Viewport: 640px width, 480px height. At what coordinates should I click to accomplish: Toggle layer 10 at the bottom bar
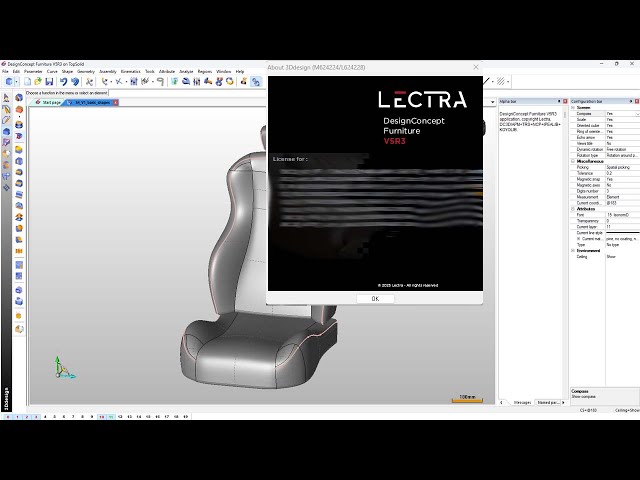101,417
